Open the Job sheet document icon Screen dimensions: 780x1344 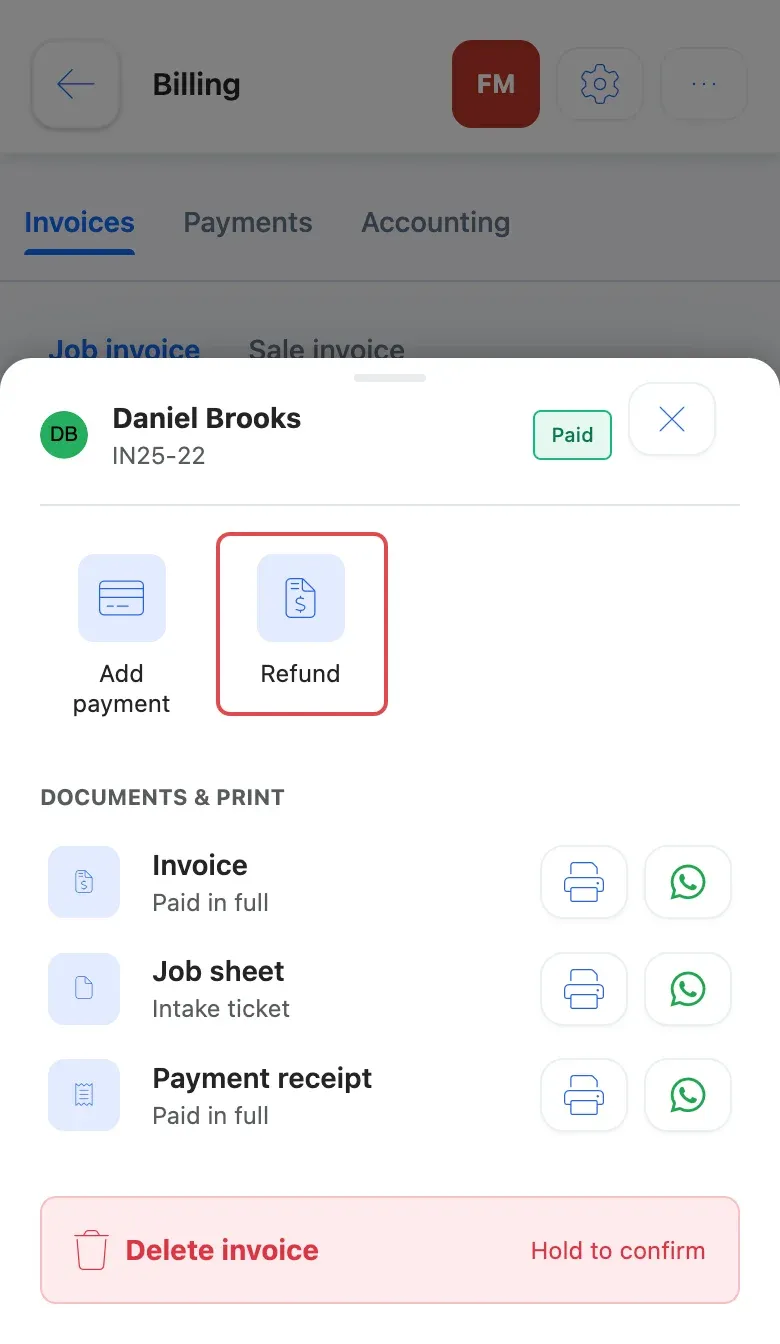84,989
